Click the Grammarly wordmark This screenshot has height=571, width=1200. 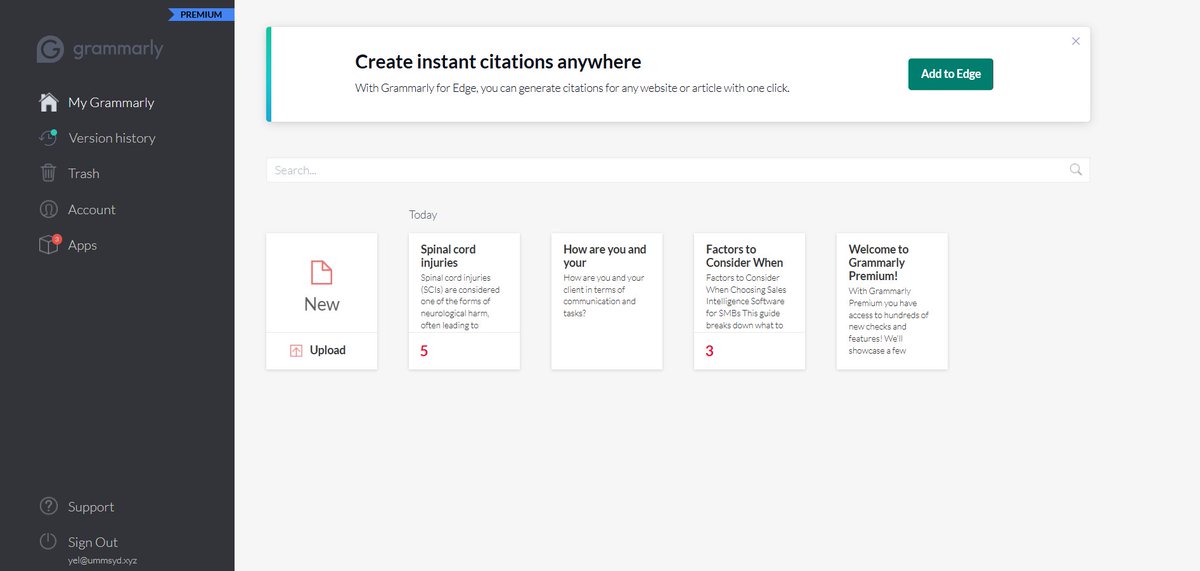(x=118, y=50)
